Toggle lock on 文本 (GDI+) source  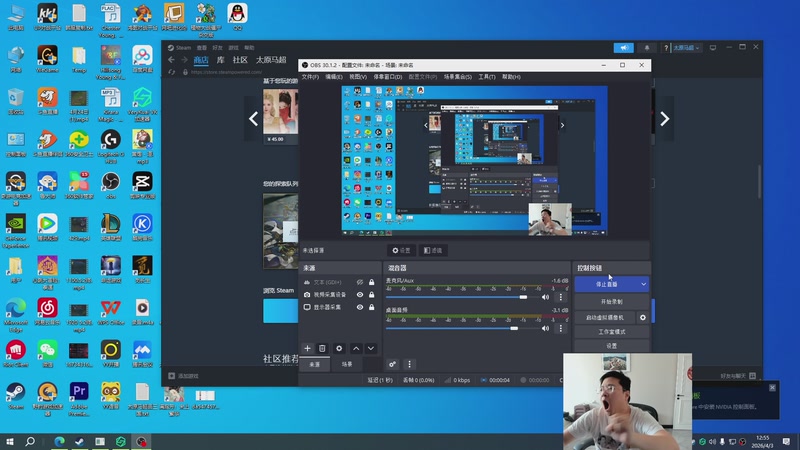(x=371, y=282)
